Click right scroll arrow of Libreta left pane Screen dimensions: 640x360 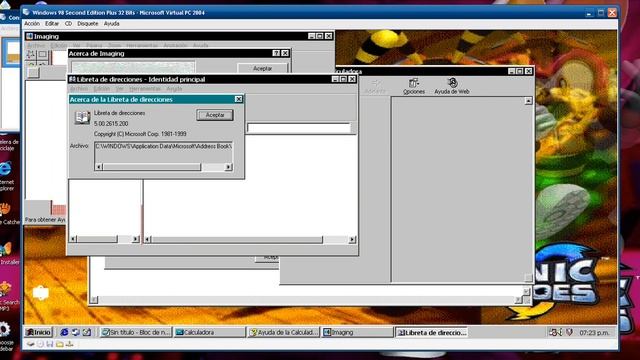pos(136,239)
